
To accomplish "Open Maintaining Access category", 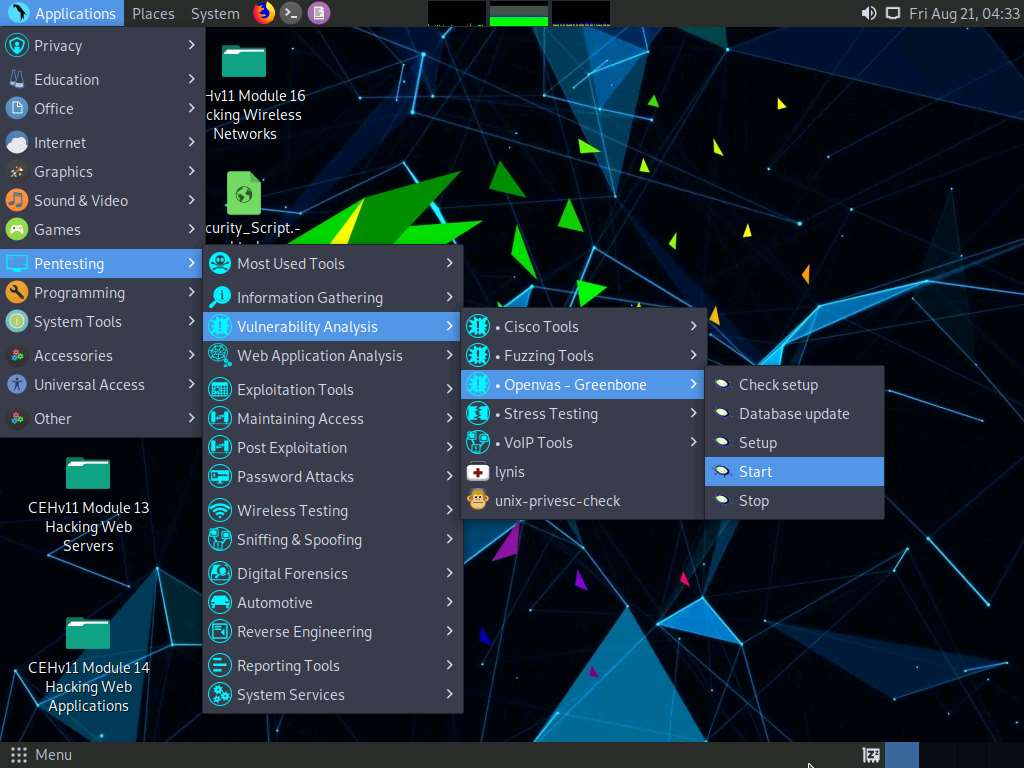I will click(333, 418).
